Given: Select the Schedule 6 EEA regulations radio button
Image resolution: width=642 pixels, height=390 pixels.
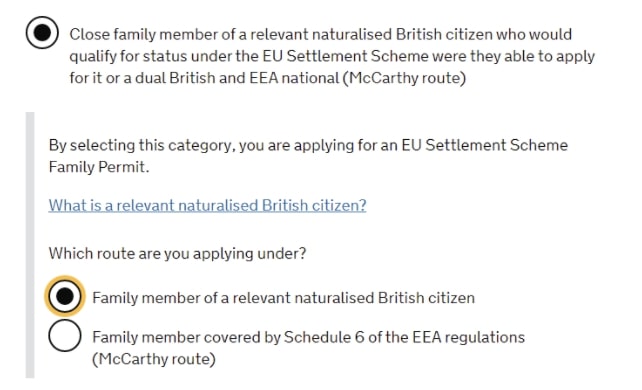Looking at the screenshot, I should click(x=65, y=336).
